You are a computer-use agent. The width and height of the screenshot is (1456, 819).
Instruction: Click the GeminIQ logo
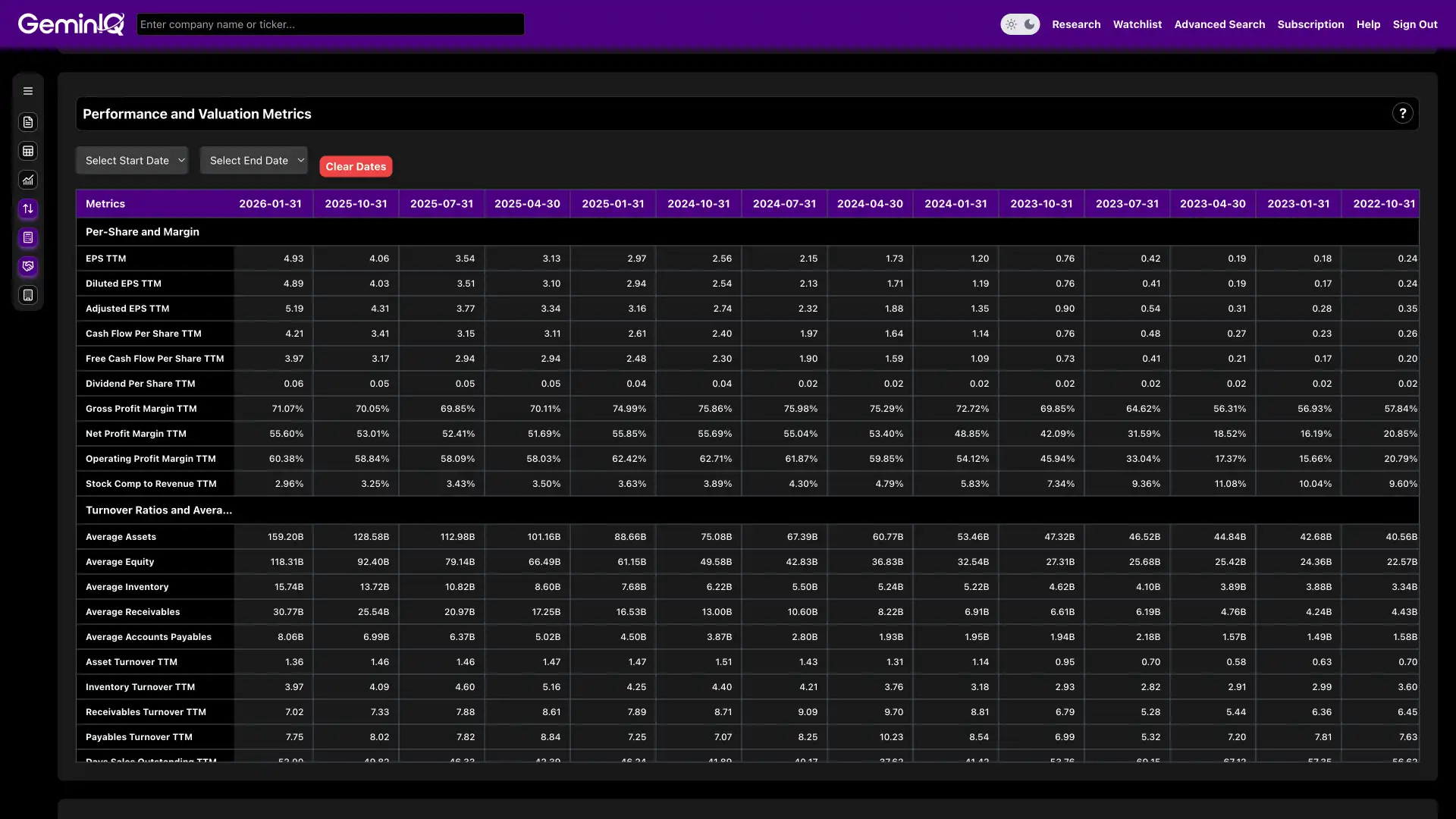[71, 24]
